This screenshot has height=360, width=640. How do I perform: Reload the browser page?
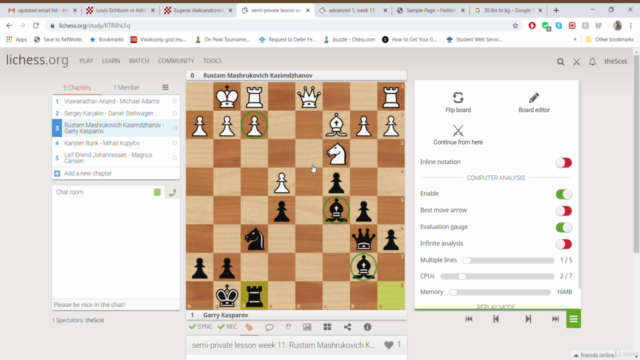(36, 26)
